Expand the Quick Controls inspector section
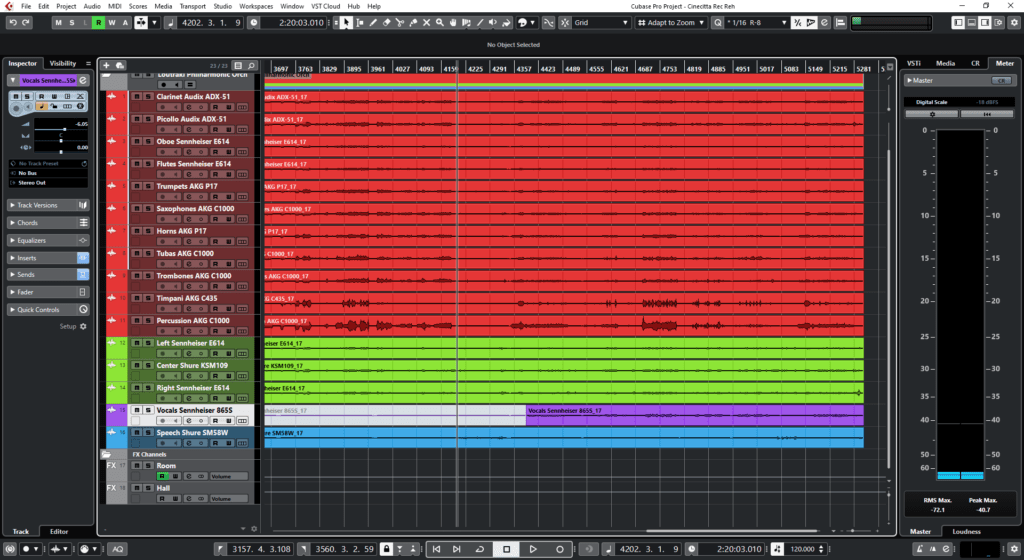Screen dimensions: 1024x560 click(x=47, y=309)
